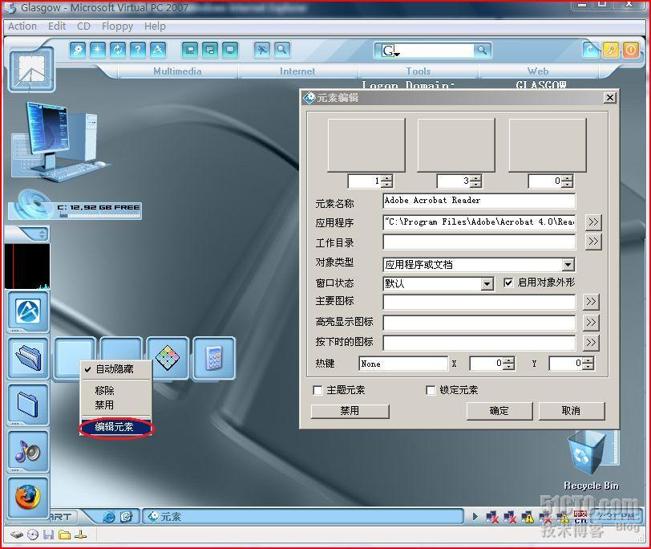Click the floppy disk icon in Virtual PC status bar

tap(49, 535)
